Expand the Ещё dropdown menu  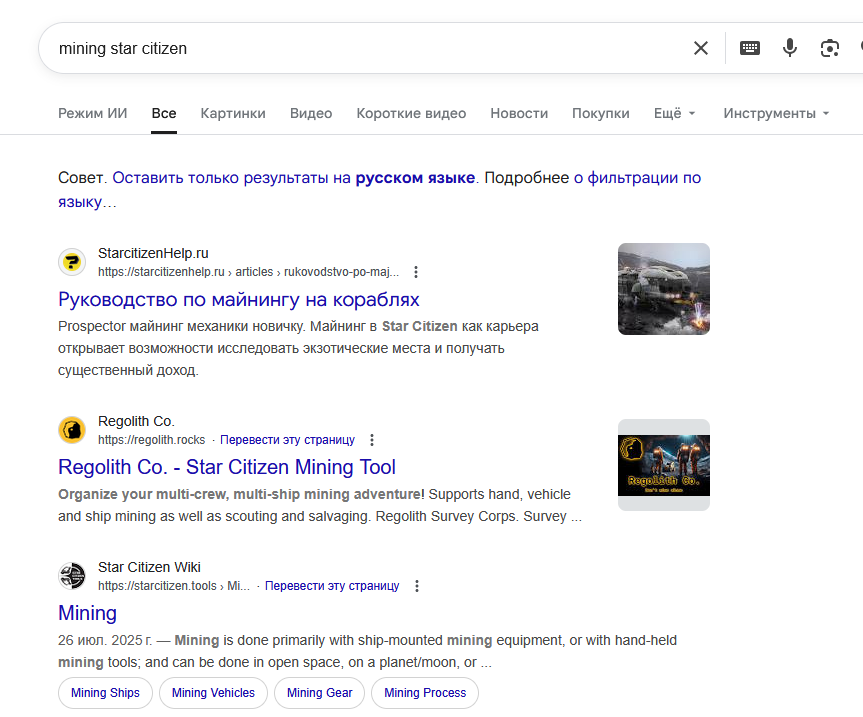[x=674, y=113]
